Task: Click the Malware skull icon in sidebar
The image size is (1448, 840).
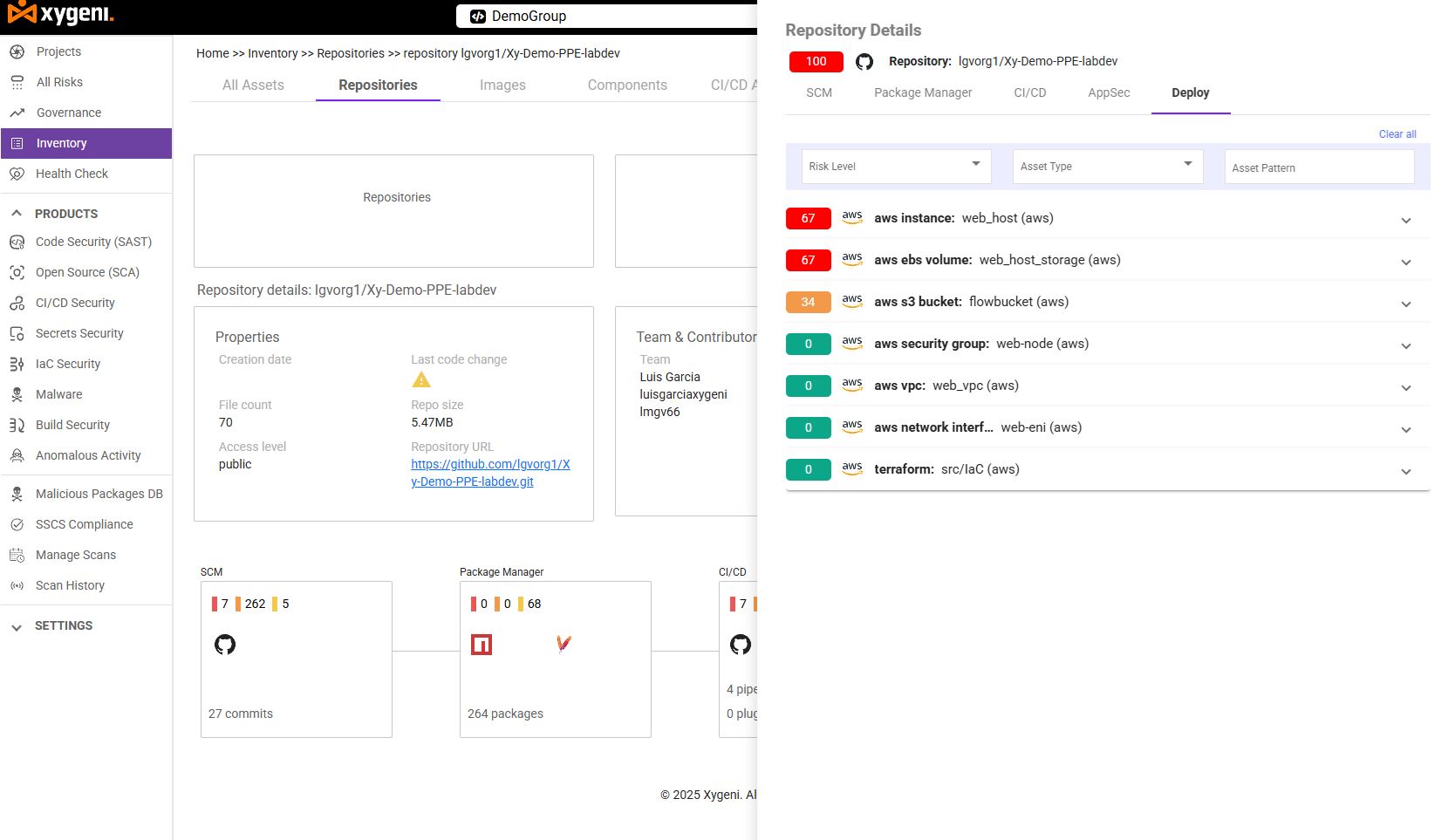Action: coord(17,394)
